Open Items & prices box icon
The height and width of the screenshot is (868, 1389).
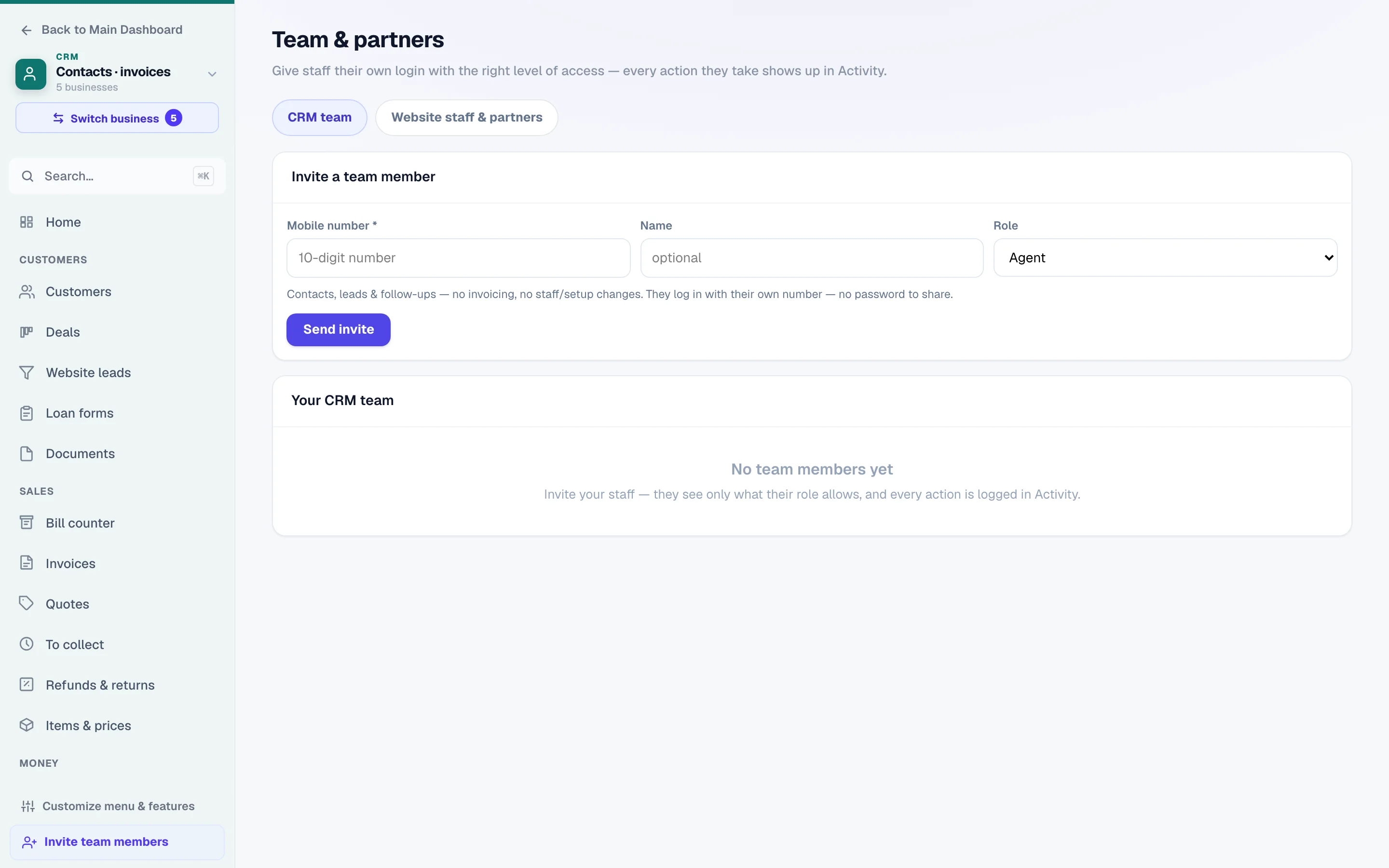(x=27, y=725)
